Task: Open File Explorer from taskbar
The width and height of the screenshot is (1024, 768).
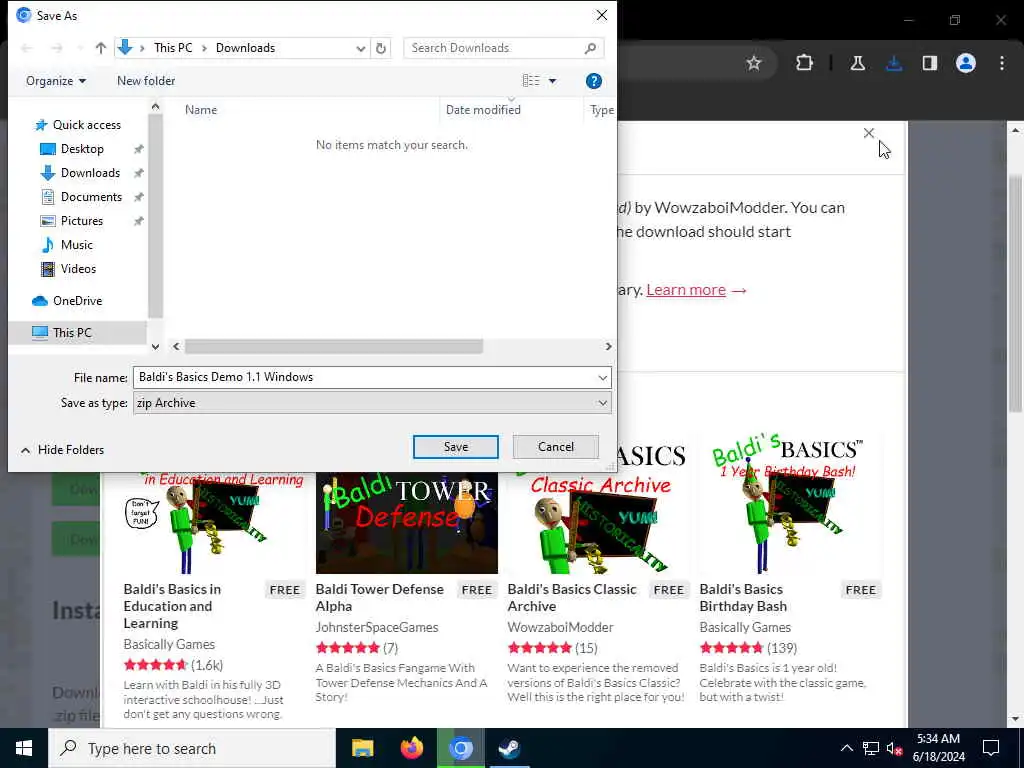Action: [x=362, y=748]
